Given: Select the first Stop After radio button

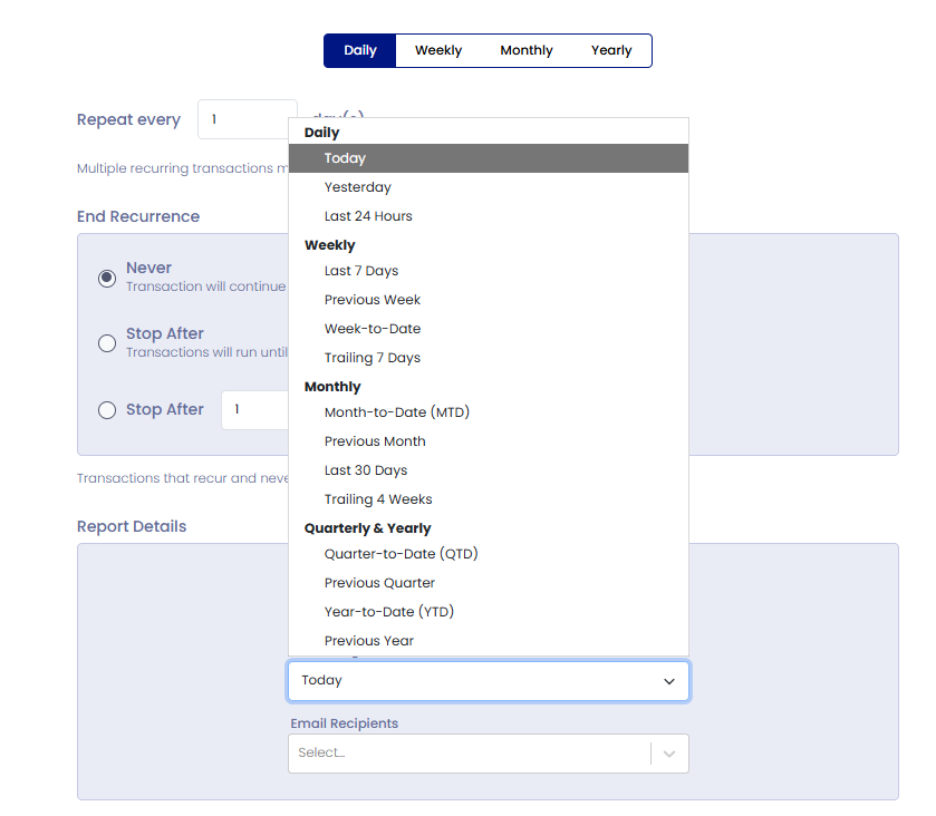Looking at the screenshot, I should 107,344.
